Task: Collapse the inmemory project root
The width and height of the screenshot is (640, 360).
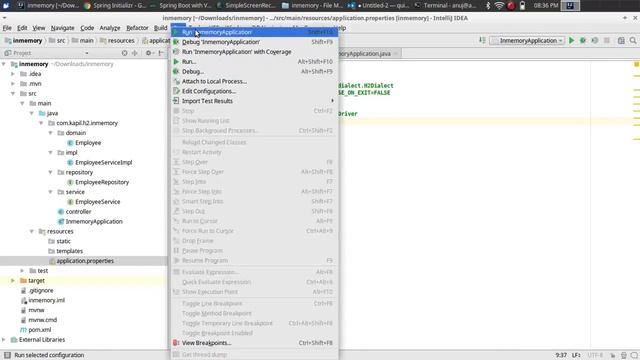Action: click(4, 64)
